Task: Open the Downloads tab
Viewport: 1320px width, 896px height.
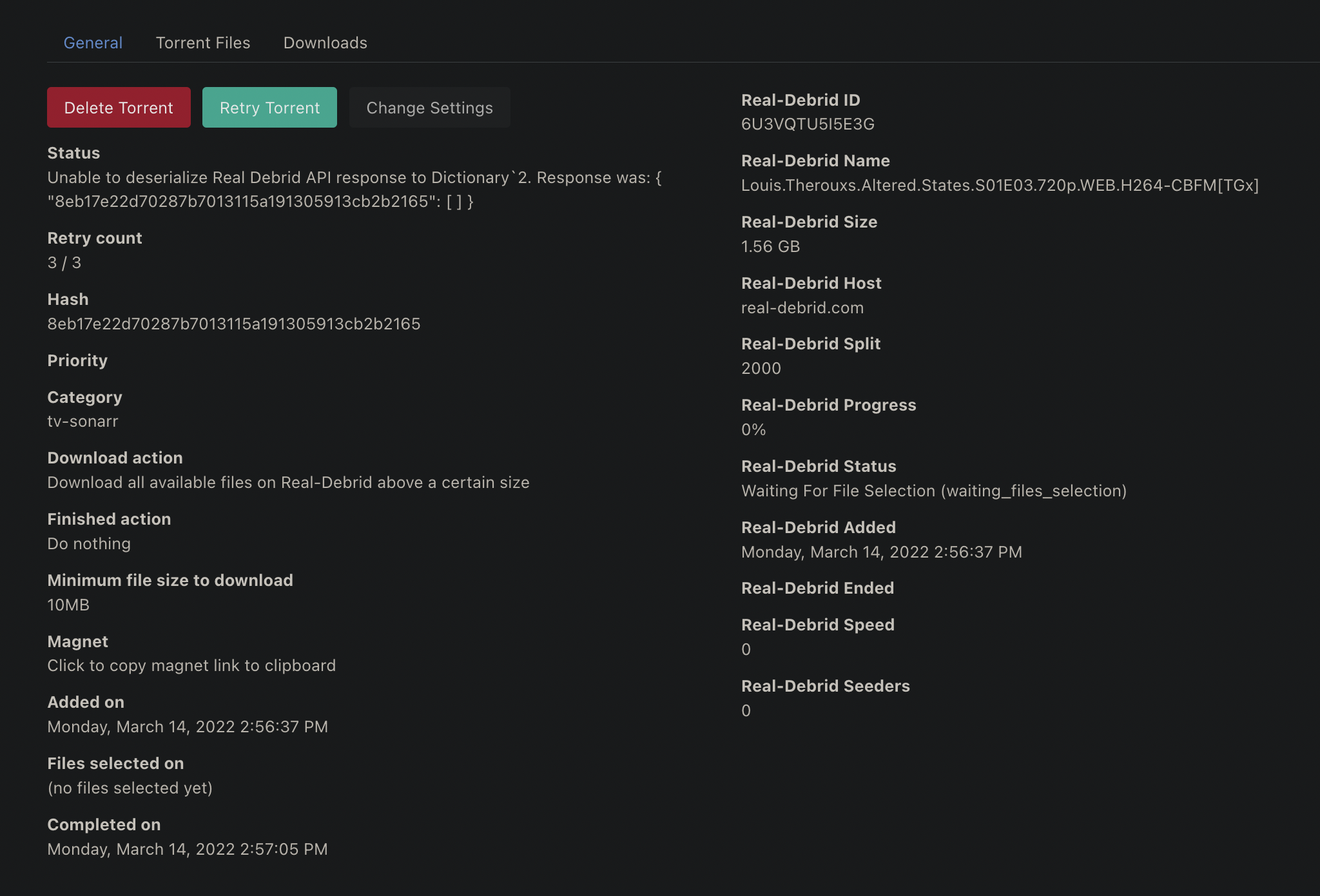Action: coord(325,43)
